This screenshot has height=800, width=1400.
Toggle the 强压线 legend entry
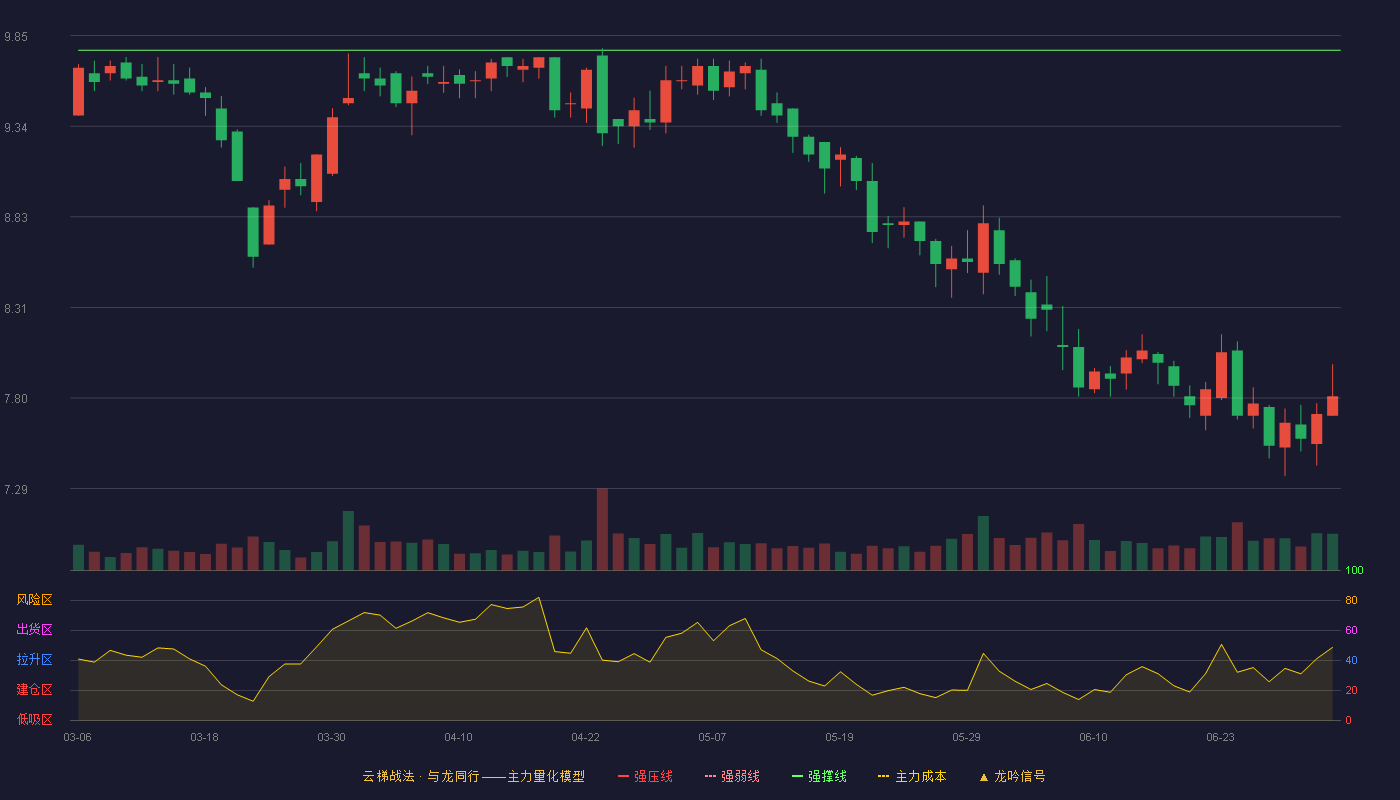pyautogui.click(x=645, y=776)
